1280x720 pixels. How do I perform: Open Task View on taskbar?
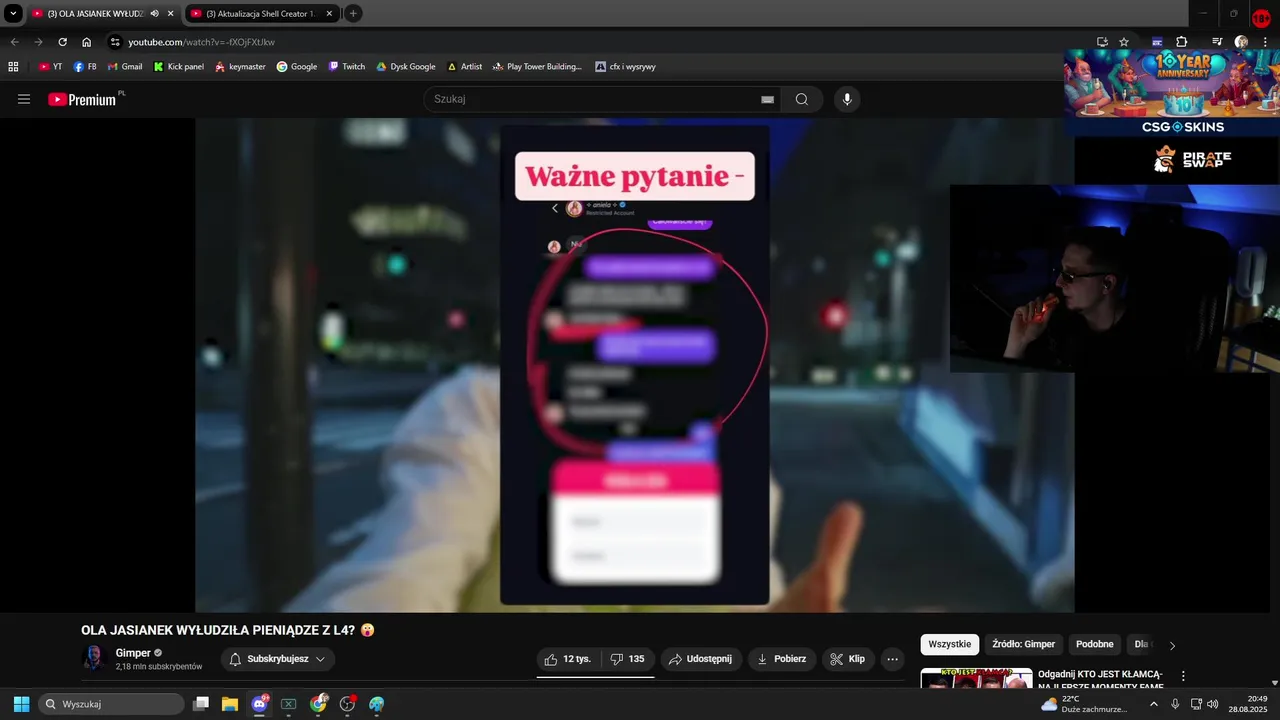click(201, 704)
